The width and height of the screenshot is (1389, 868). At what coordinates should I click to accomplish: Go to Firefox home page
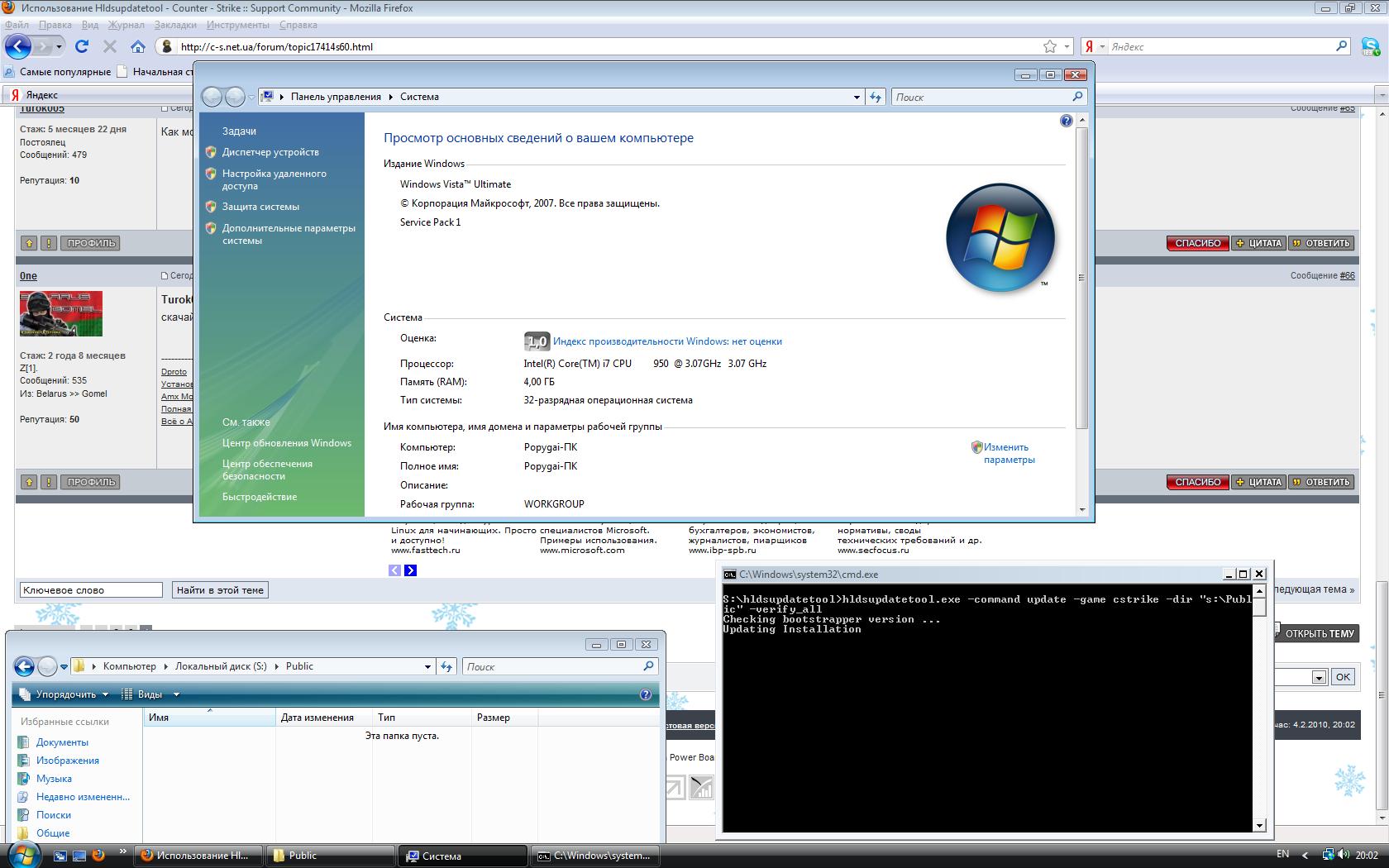click(x=138, y=46)
